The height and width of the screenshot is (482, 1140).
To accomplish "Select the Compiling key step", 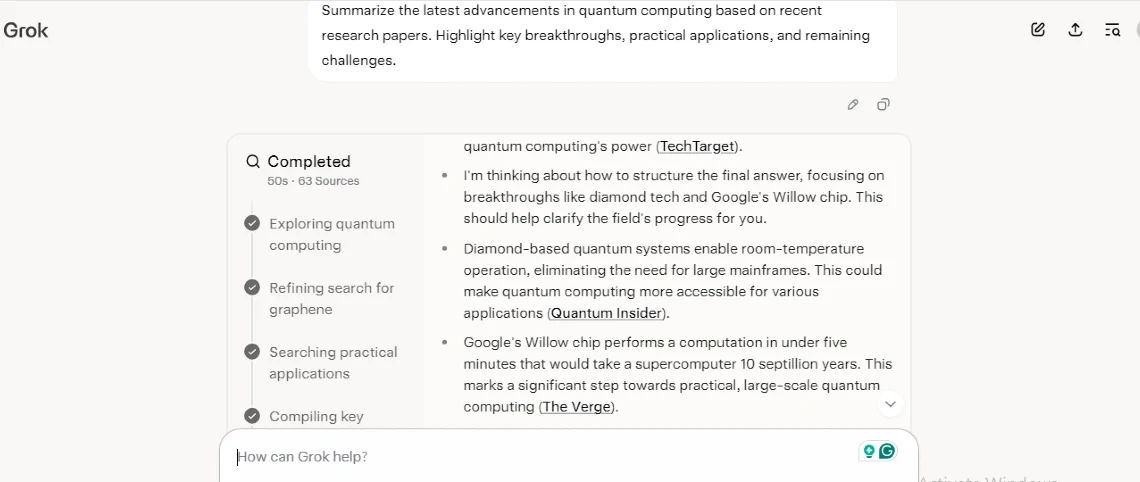I will (x=316, y=416).
